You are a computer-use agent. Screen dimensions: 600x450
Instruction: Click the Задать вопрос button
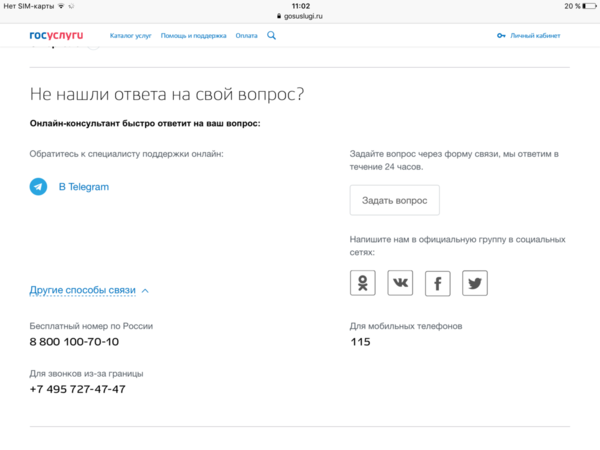click(395, 201)
